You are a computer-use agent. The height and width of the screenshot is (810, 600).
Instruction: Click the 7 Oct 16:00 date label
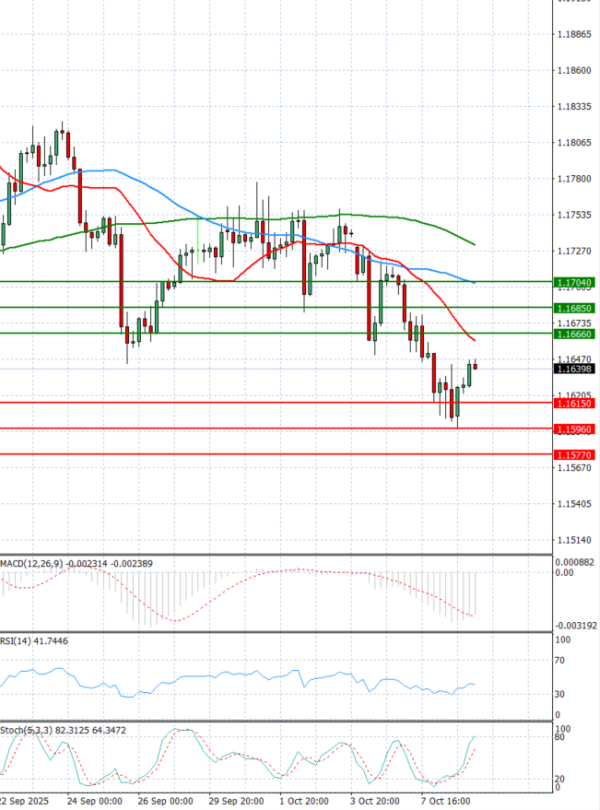tap(448, 801)
